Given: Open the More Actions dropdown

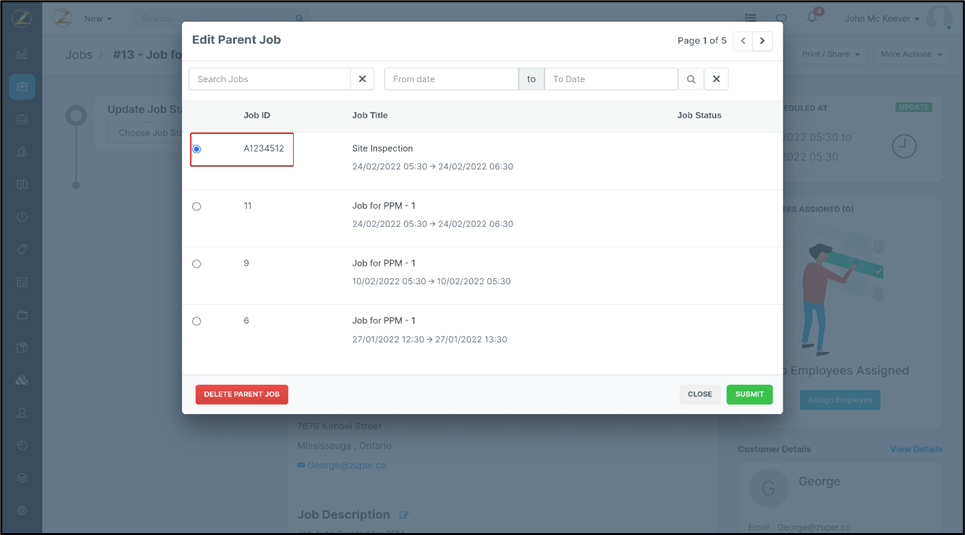Looking at the screenshot, I should click(910, 54).
